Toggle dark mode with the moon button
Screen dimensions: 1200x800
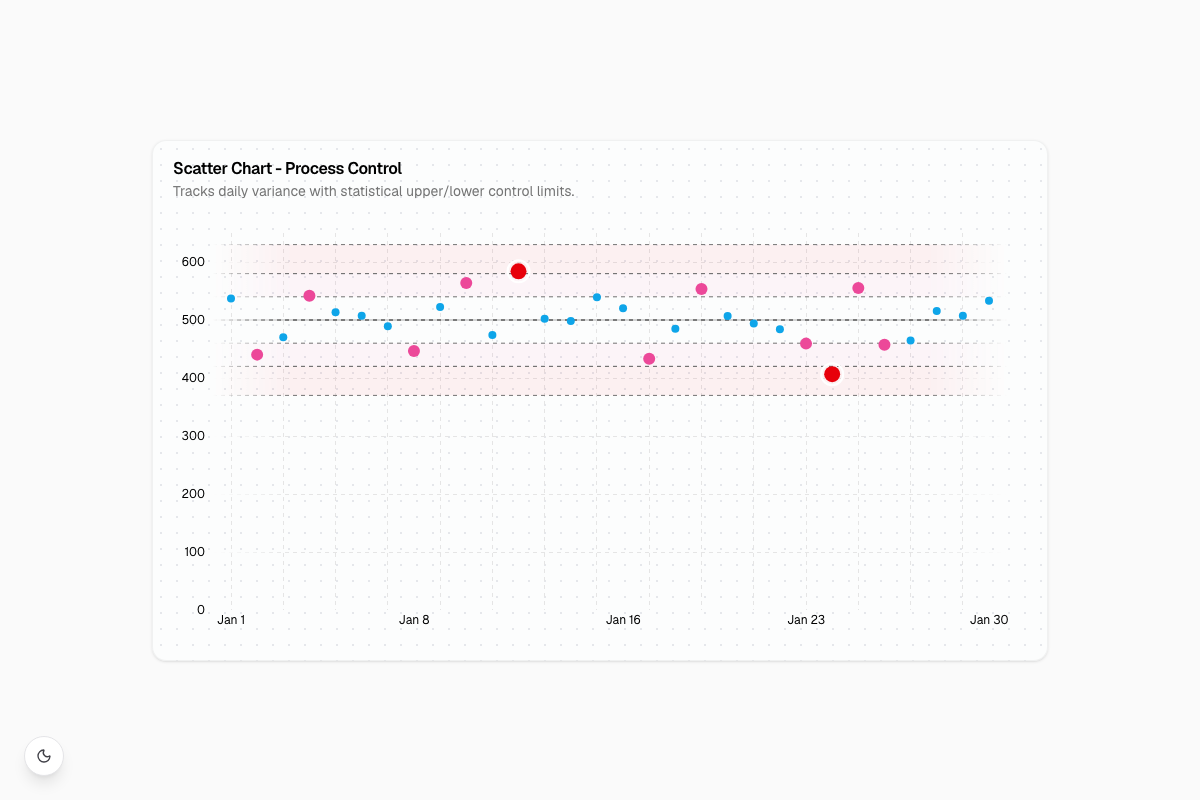click(x=44, y=756)
